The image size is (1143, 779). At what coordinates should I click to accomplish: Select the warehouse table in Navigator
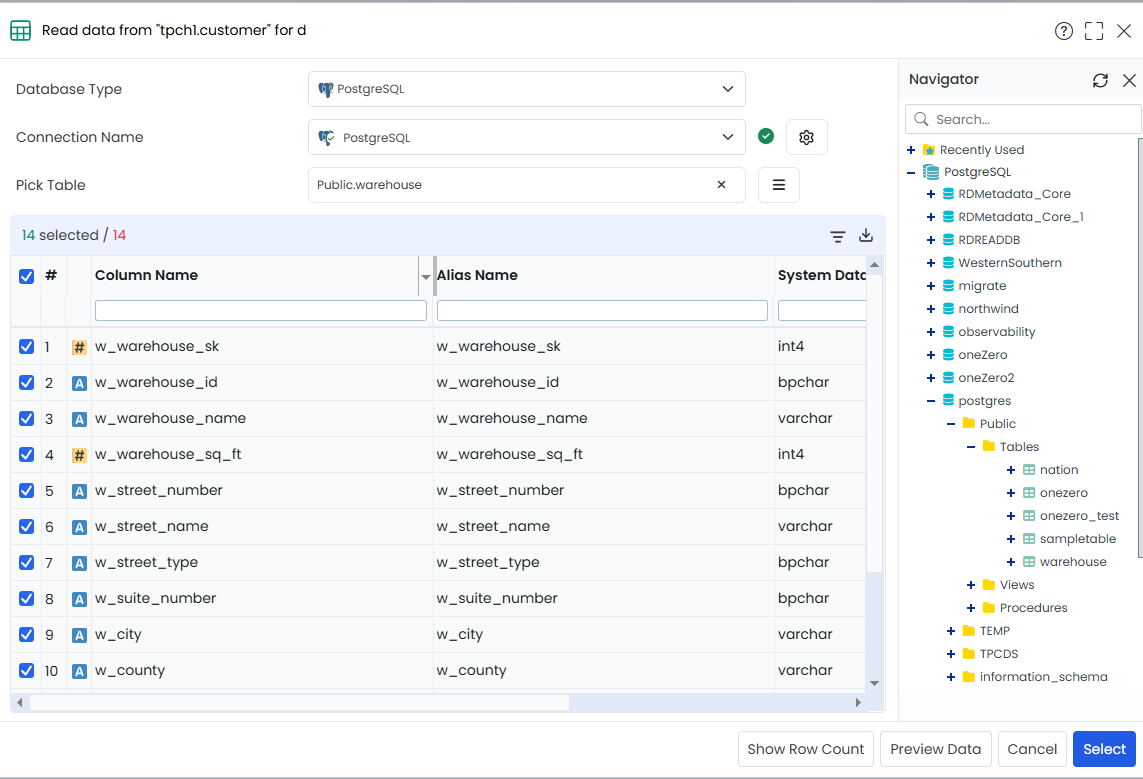pos(1072,562)
